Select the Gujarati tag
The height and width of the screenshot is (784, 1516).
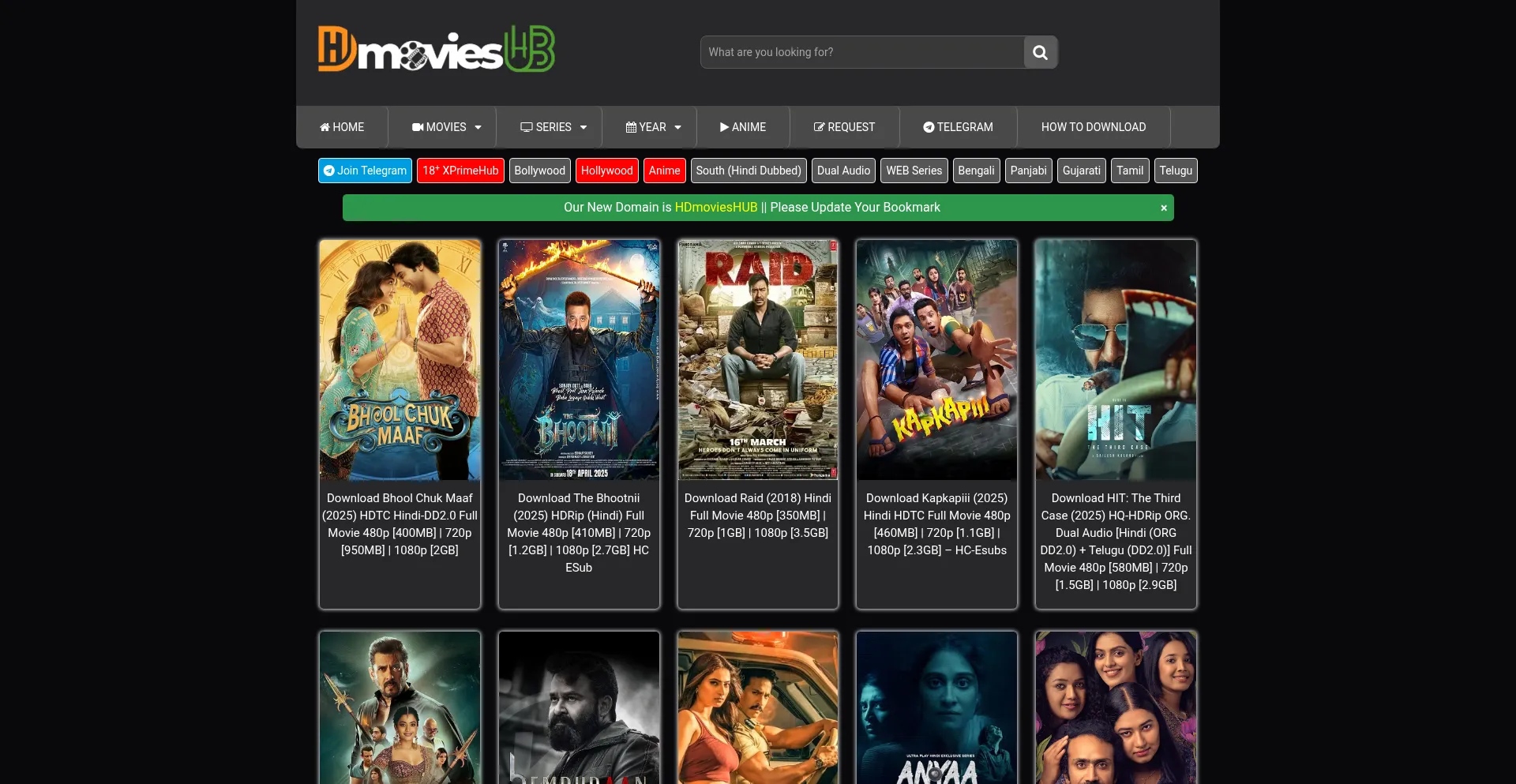[1082, 171]
